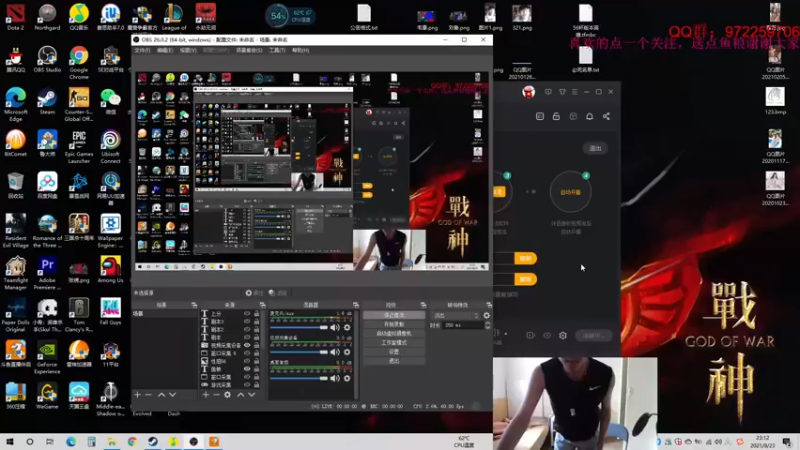Open 麦克风/Aux mixer channel settings gear
This screenshot has width=800, height=450.
tap(347, 328)
